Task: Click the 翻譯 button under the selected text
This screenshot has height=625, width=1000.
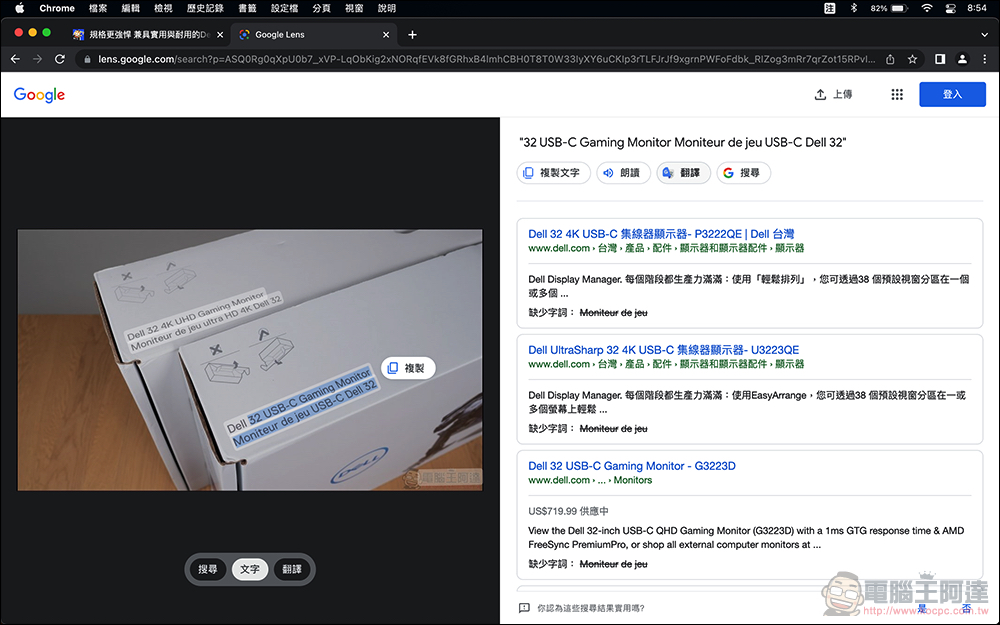Action: tap(683, 173)
